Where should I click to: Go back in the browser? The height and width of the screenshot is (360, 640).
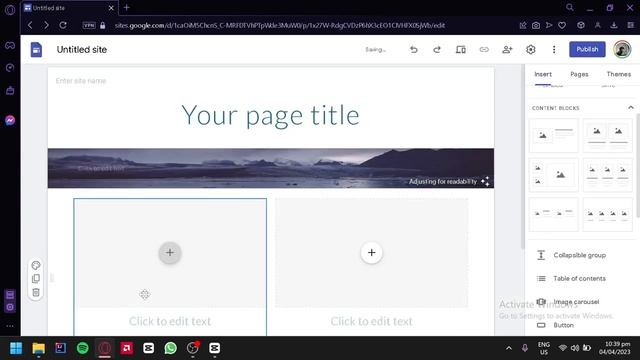click(30, 25)
